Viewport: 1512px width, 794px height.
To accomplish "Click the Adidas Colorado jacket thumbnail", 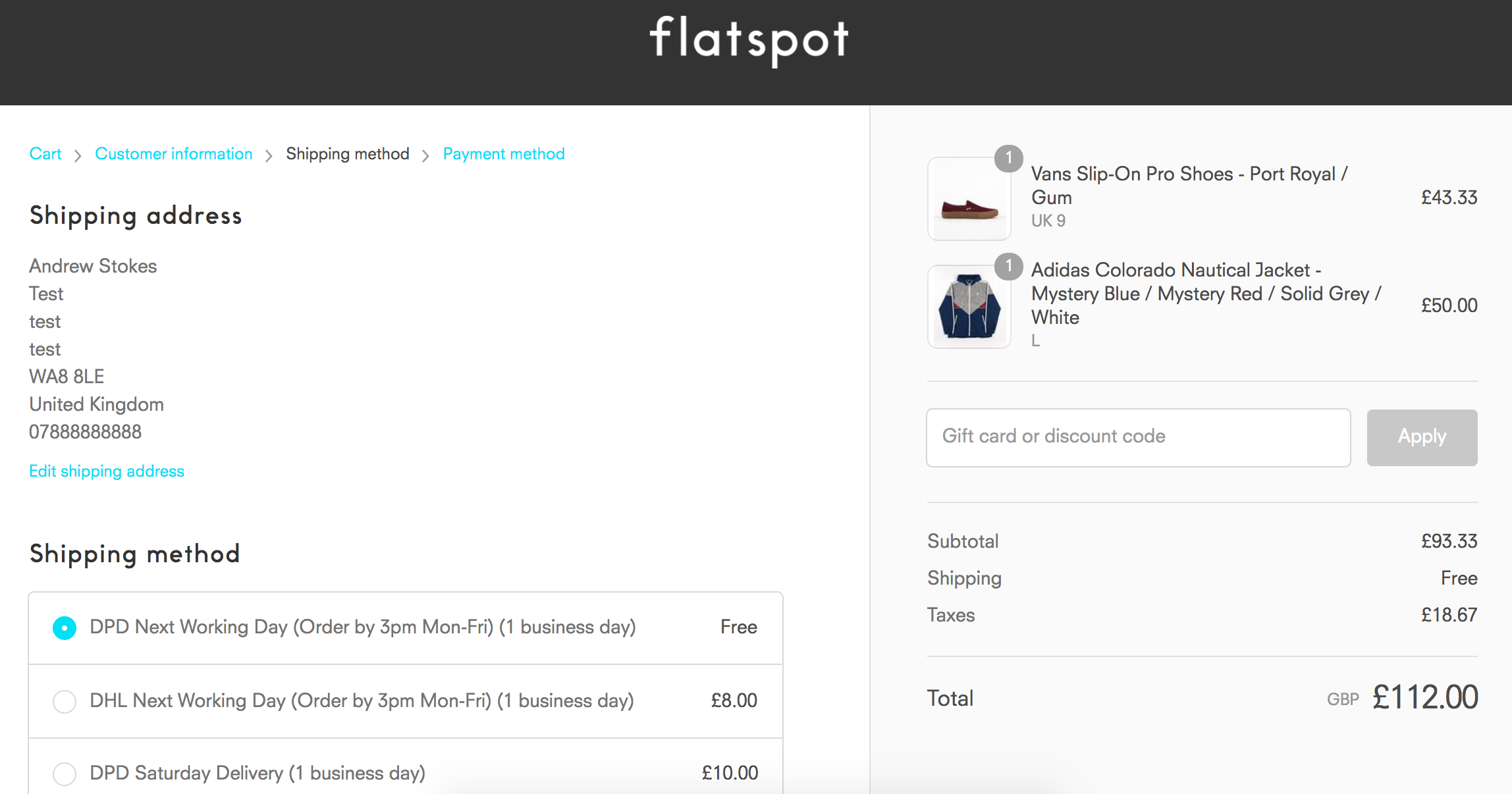I will point(969,307).
